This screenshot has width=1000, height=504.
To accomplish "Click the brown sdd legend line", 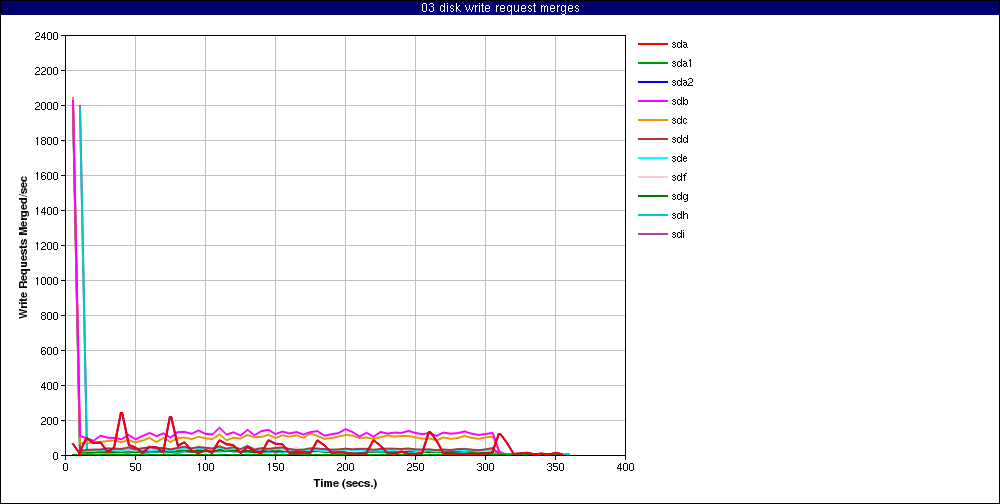I will click(x=652, y=139).
